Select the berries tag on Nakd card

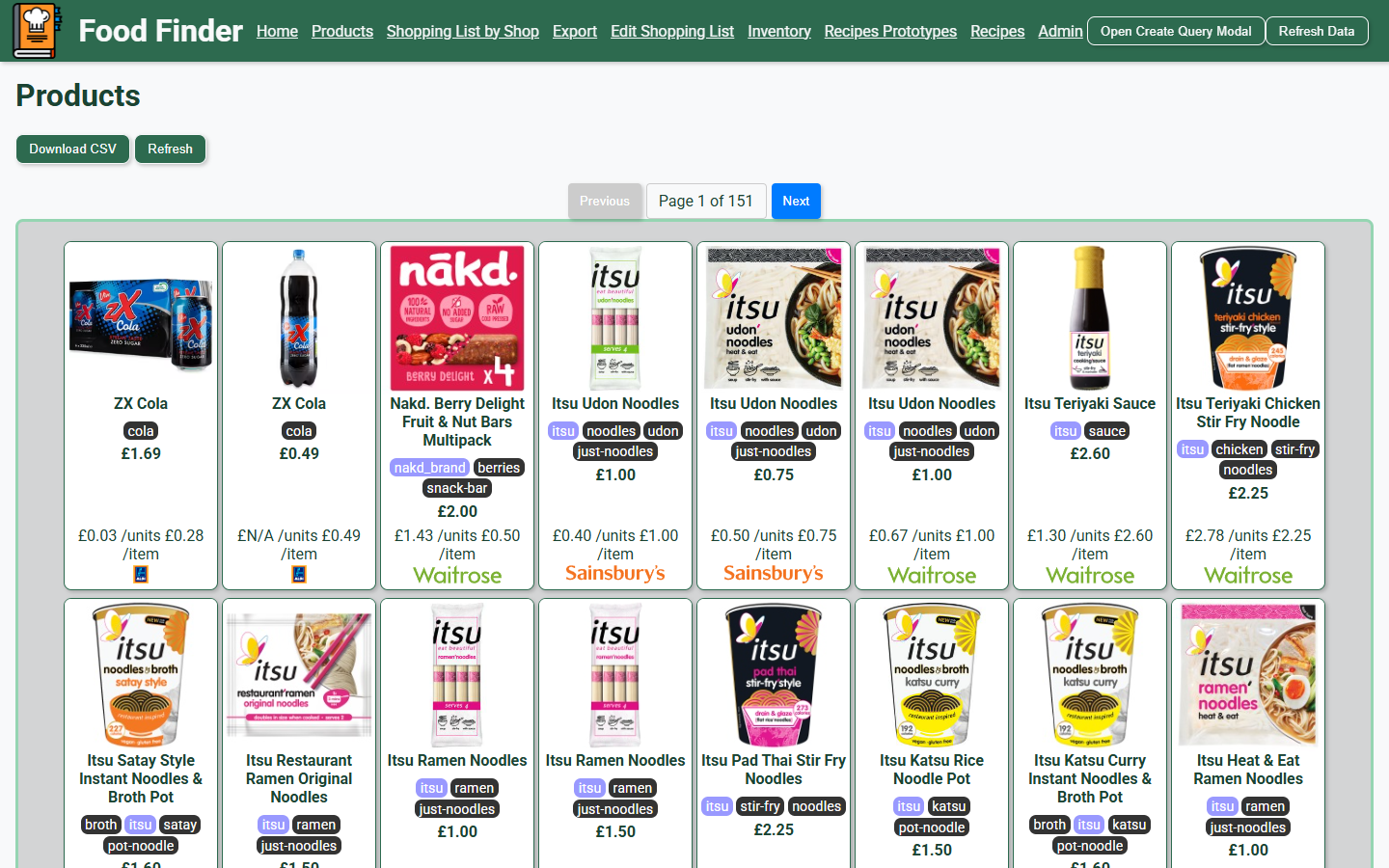(x=499, y=468)
